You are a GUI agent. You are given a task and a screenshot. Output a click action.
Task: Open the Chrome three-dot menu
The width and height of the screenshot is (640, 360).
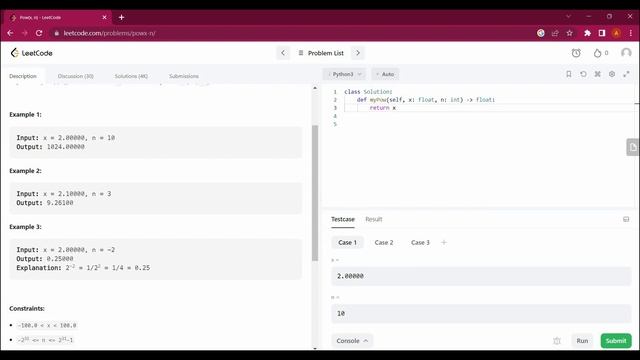point(631,33)
